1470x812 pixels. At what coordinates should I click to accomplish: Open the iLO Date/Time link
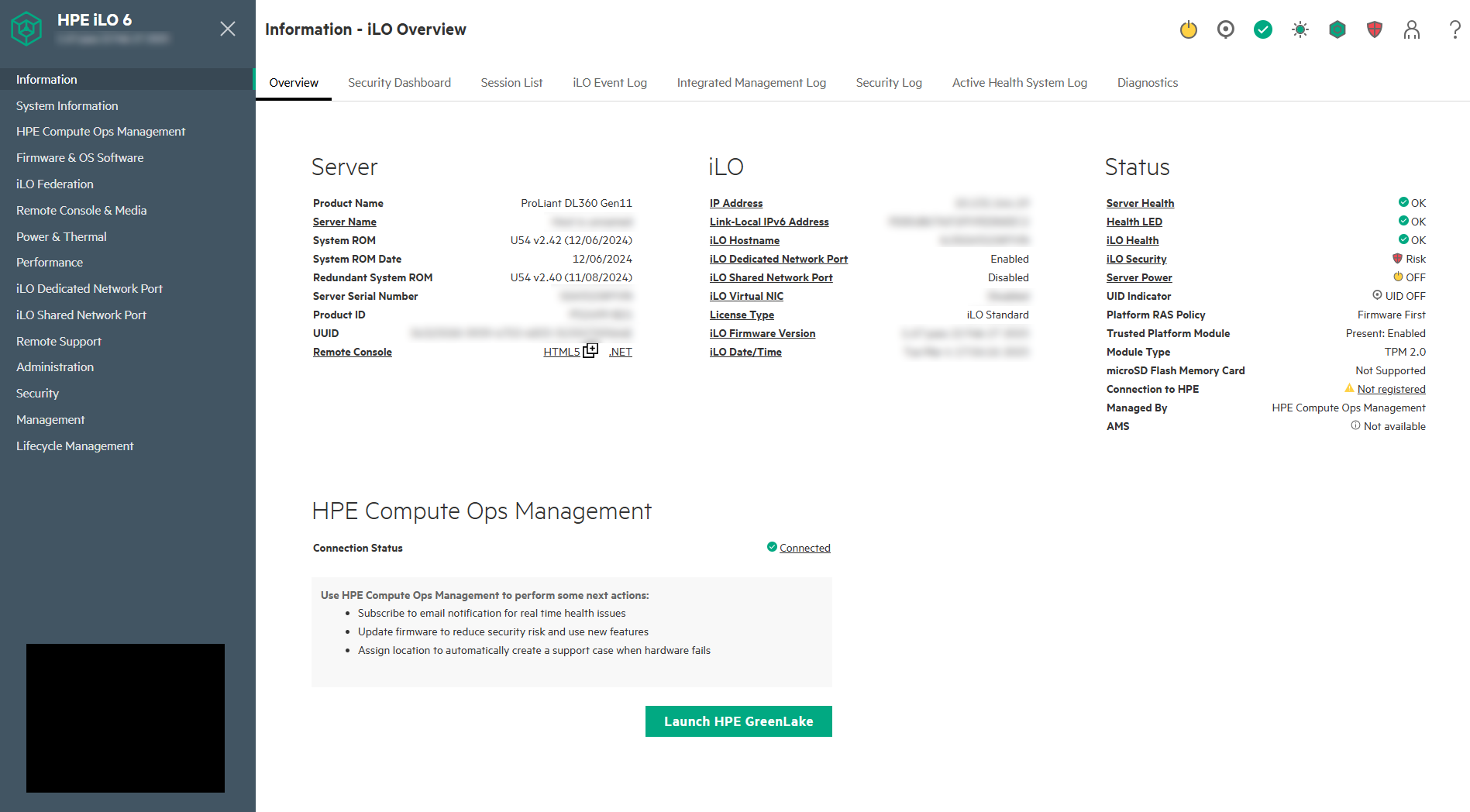pyautogui.click(x=745, y=352)
